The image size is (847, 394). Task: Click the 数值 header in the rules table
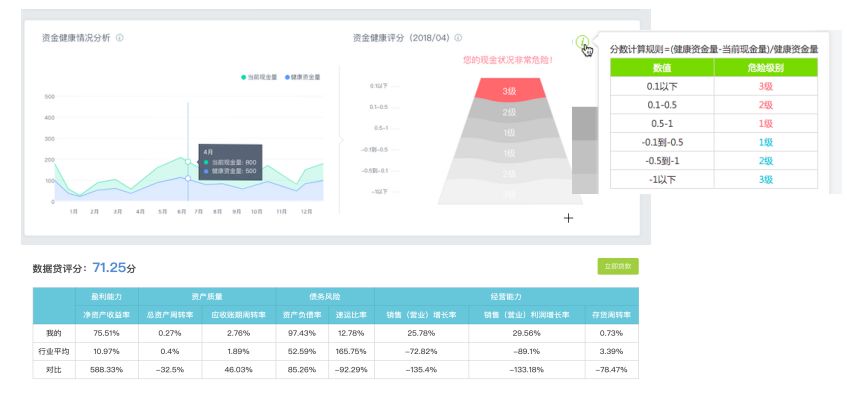662,68
